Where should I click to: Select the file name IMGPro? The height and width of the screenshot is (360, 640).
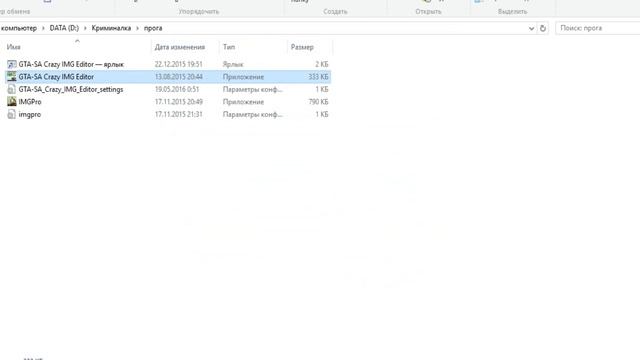30,102
